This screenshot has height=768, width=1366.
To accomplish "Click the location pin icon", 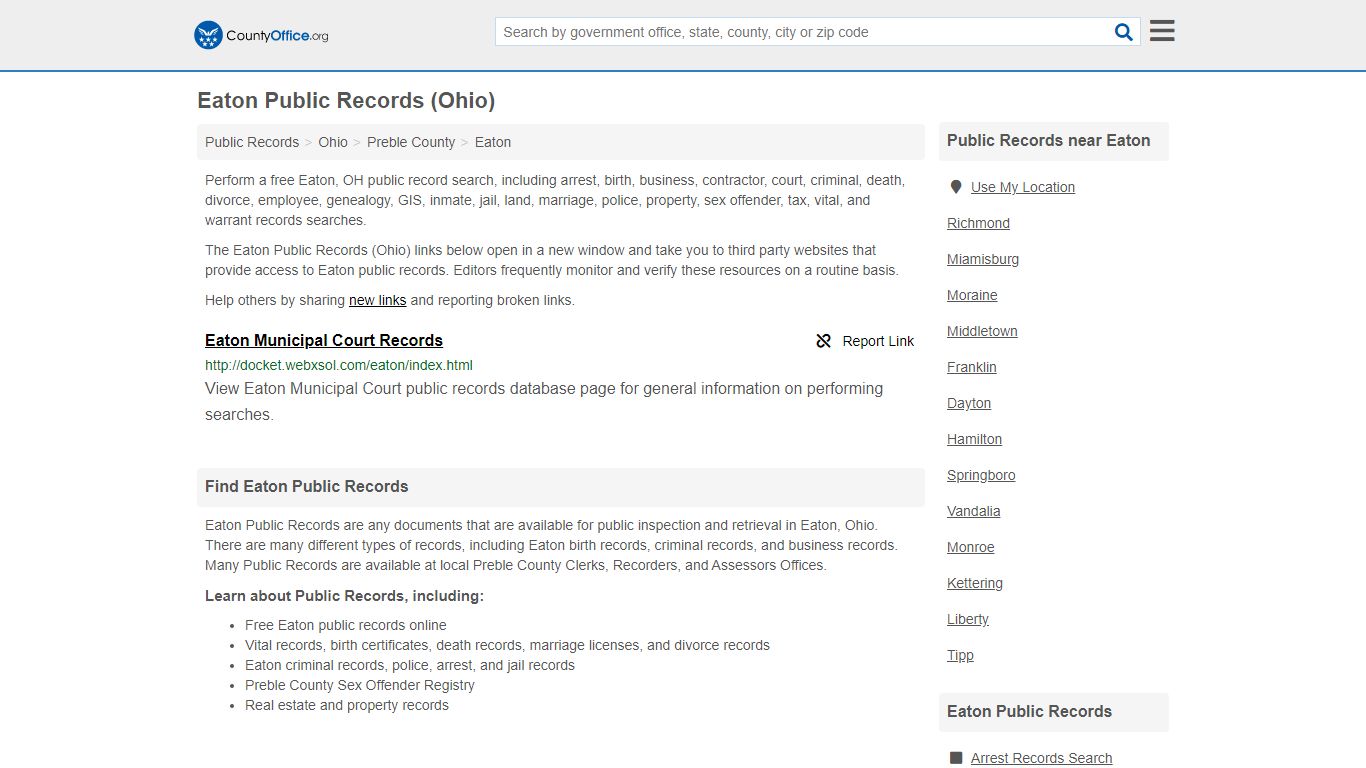I will point(956,187).
